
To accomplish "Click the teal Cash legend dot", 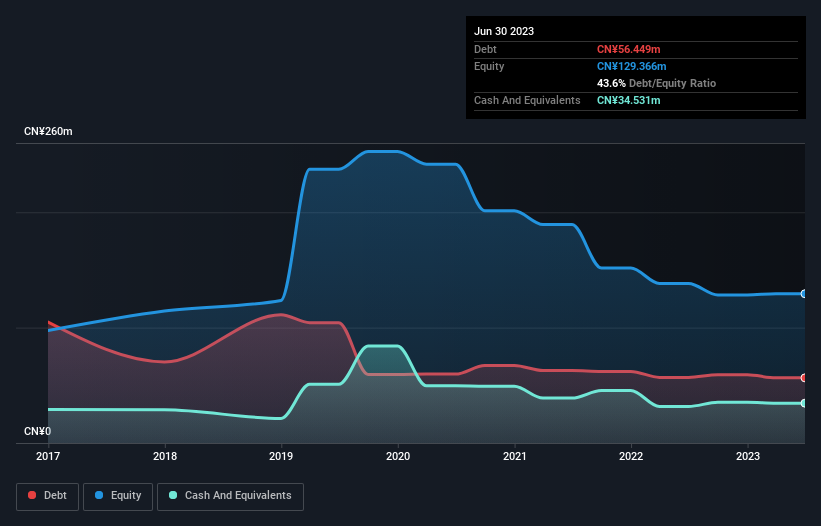I will [173, 495].
